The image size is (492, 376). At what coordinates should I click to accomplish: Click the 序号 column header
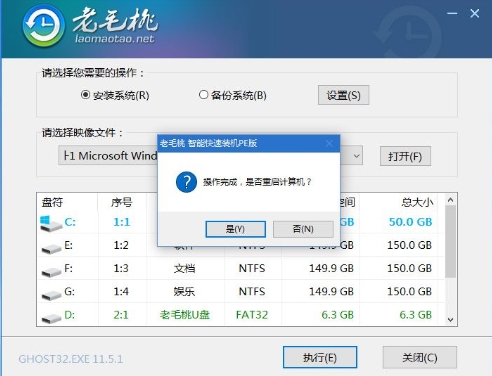click(121, 202)
